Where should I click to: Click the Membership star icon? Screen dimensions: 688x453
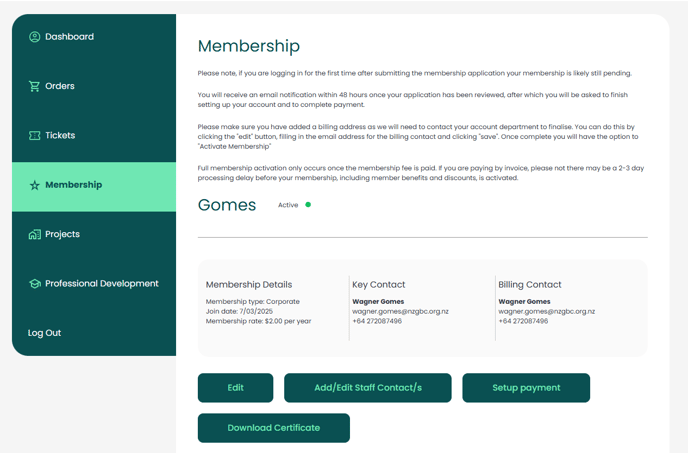[x=34, y=185]
